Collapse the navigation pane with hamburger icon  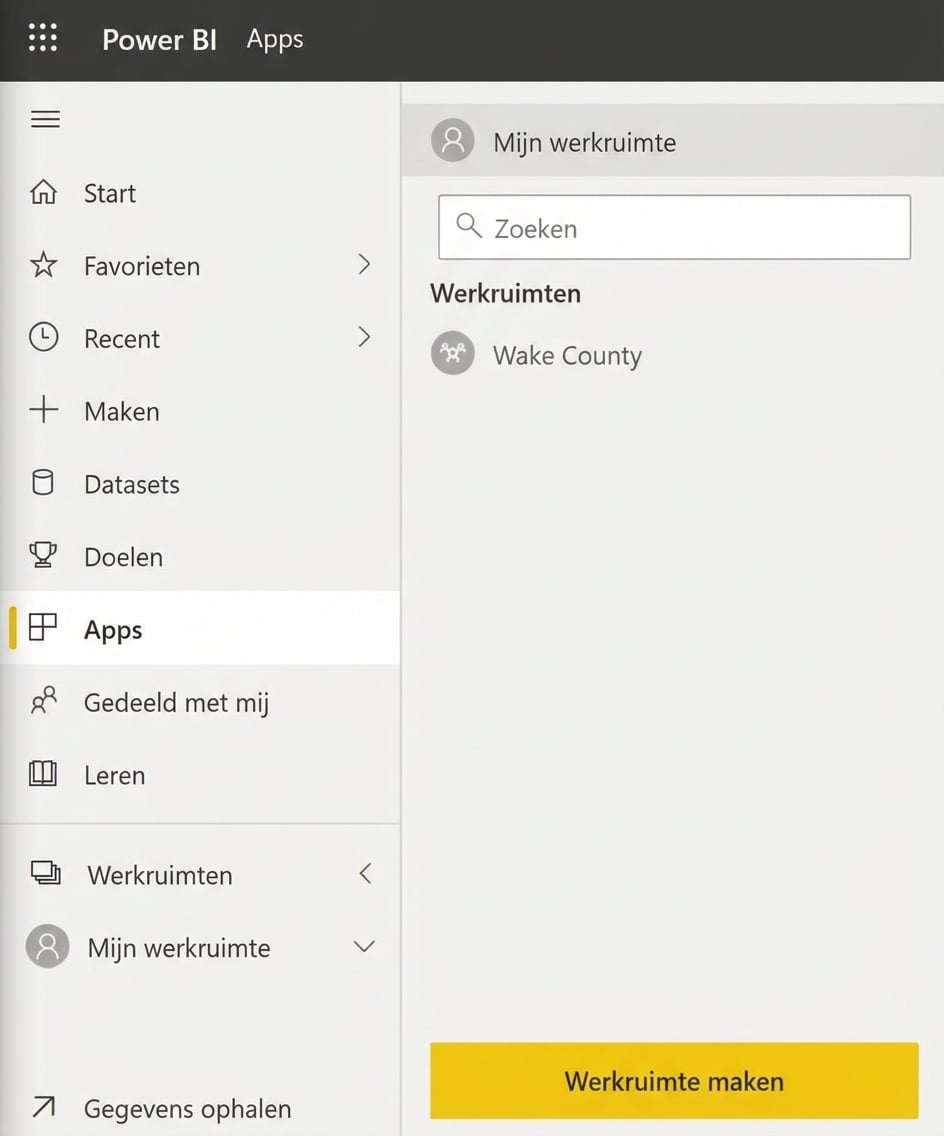[44, 118]
